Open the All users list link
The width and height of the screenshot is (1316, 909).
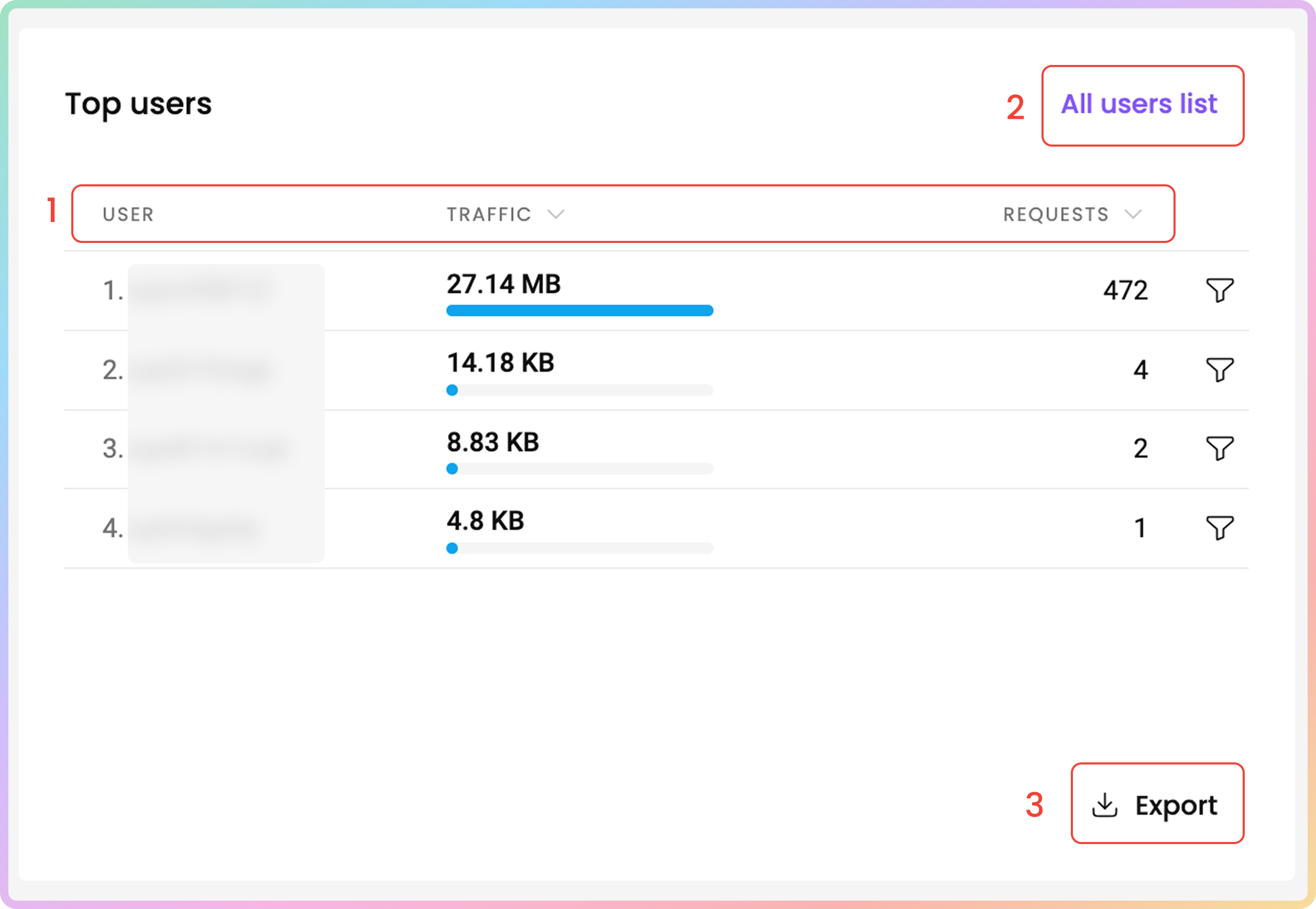tap(1138, 104)
